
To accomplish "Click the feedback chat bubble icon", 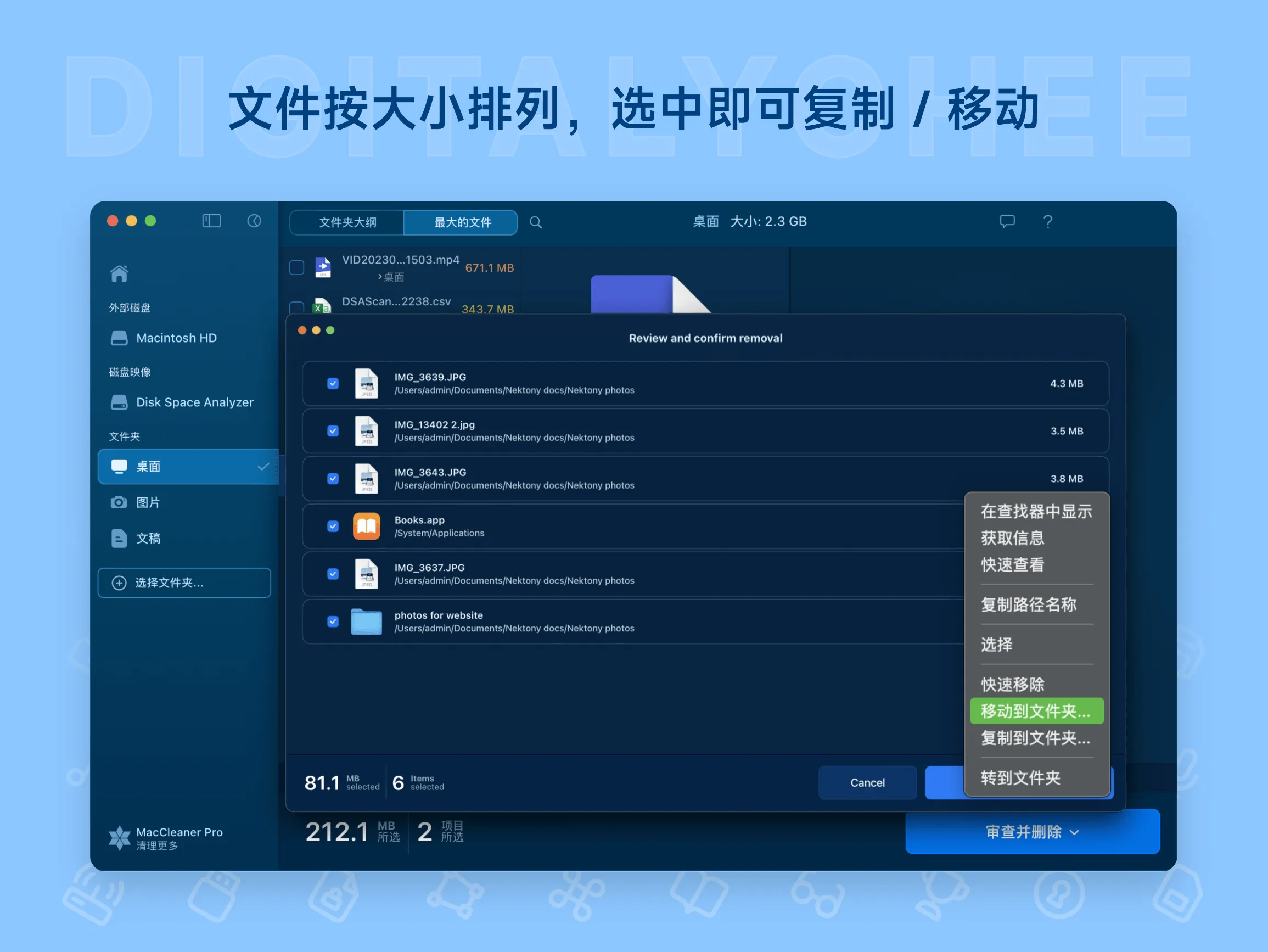I will pos(1007,222).
